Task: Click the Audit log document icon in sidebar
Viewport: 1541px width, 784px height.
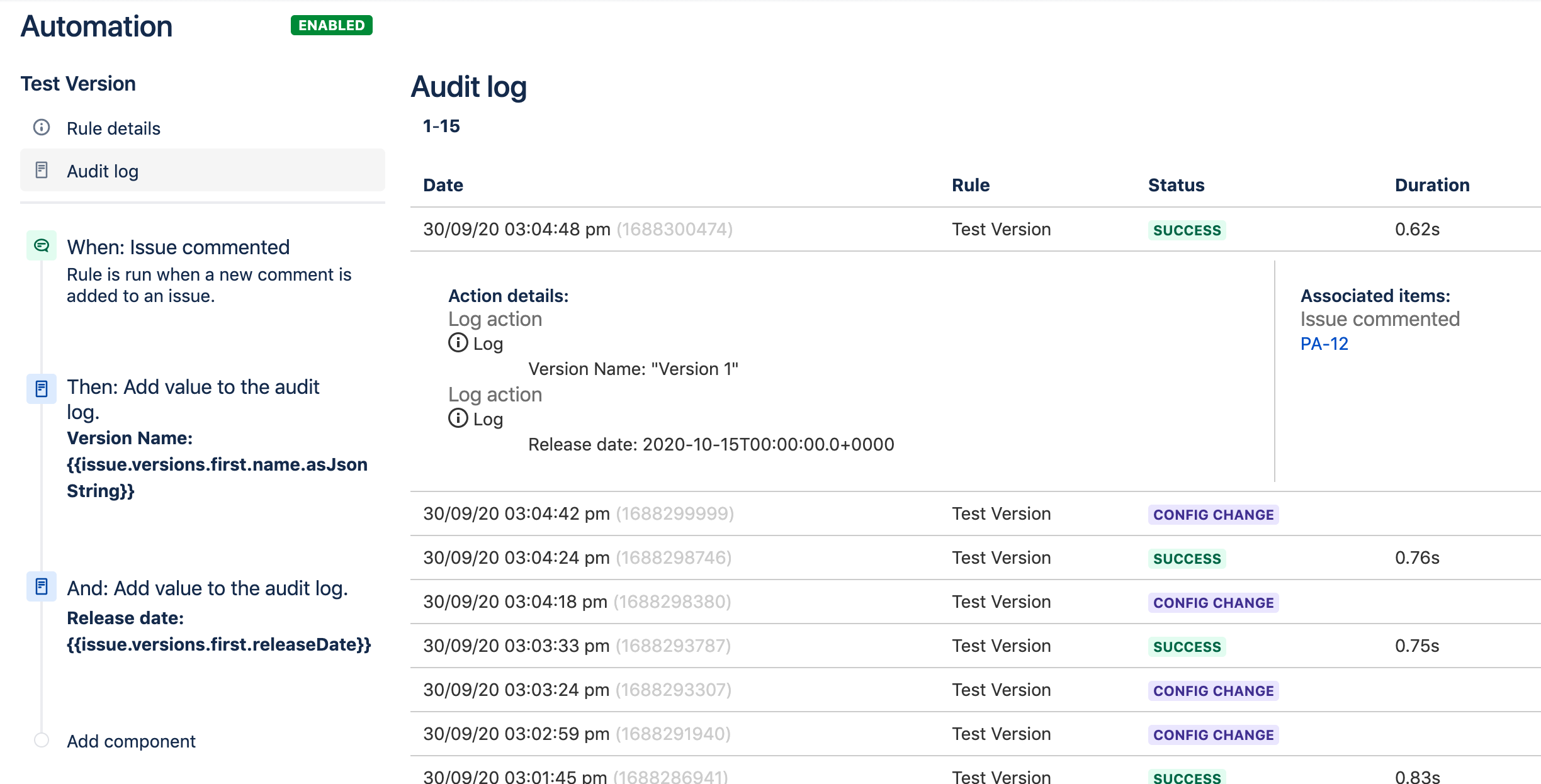Action: tap(42, 171)
